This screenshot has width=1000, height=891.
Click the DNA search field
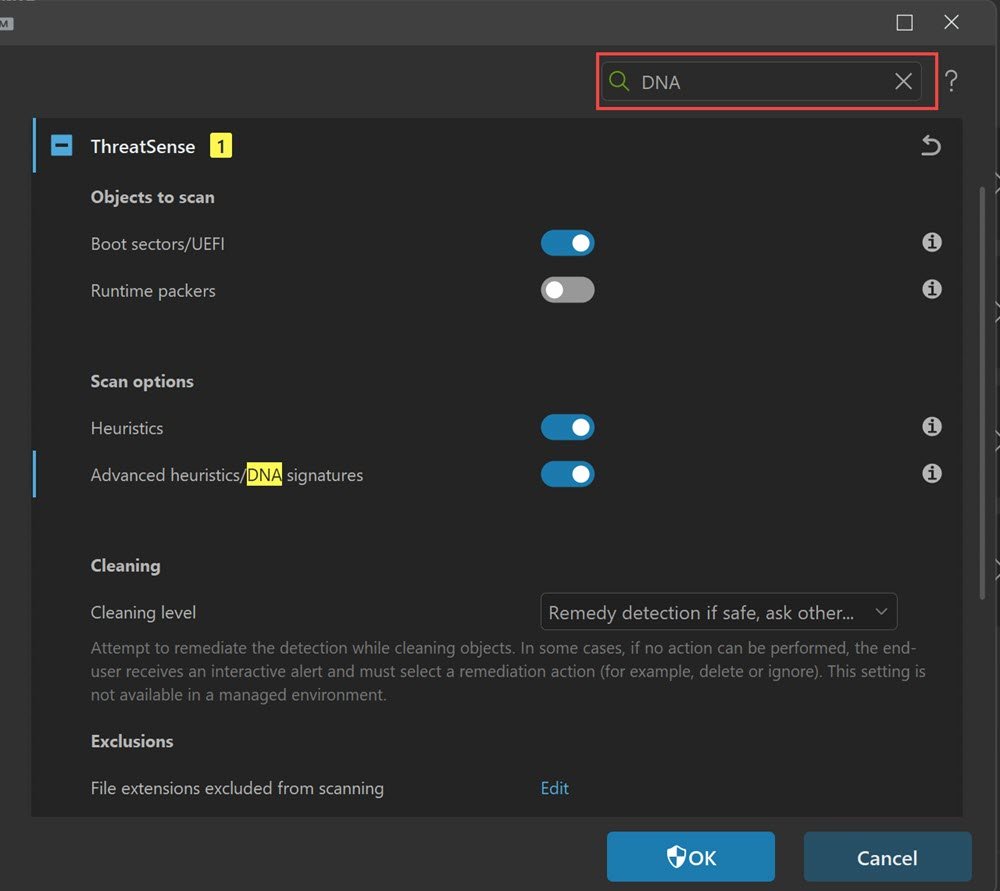761,82
